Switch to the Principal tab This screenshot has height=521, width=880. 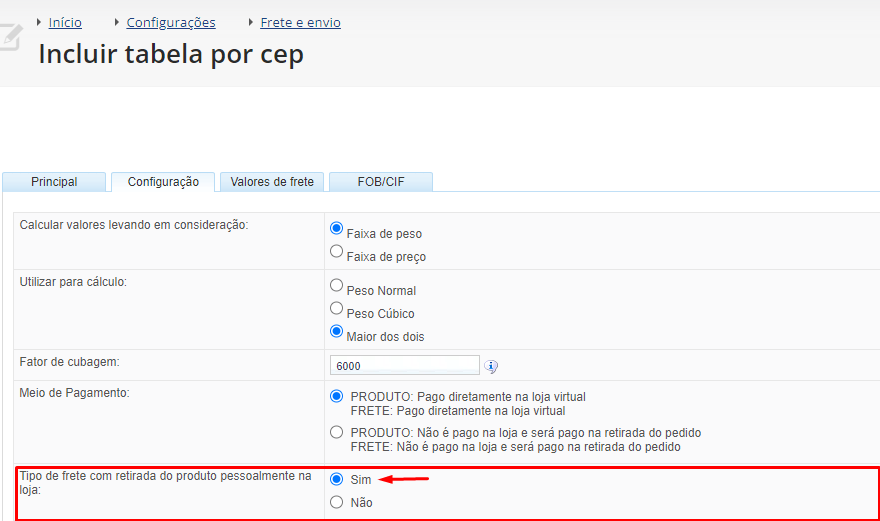pos(54,182)
